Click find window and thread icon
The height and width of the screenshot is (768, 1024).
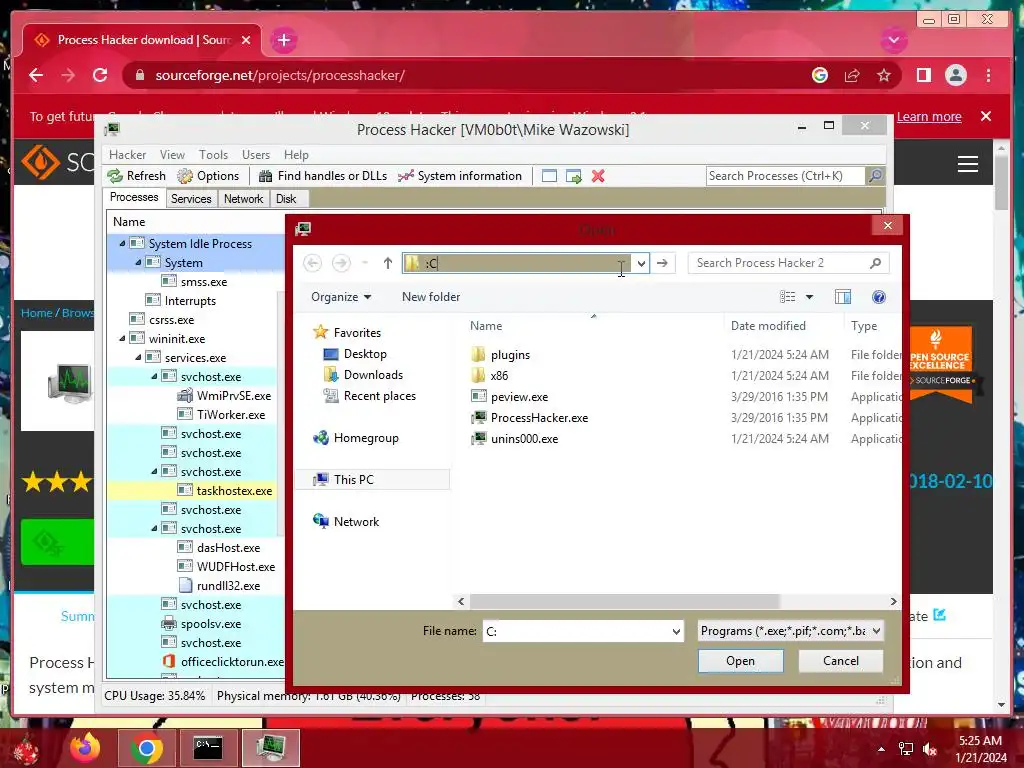click(x=573, y=176)
